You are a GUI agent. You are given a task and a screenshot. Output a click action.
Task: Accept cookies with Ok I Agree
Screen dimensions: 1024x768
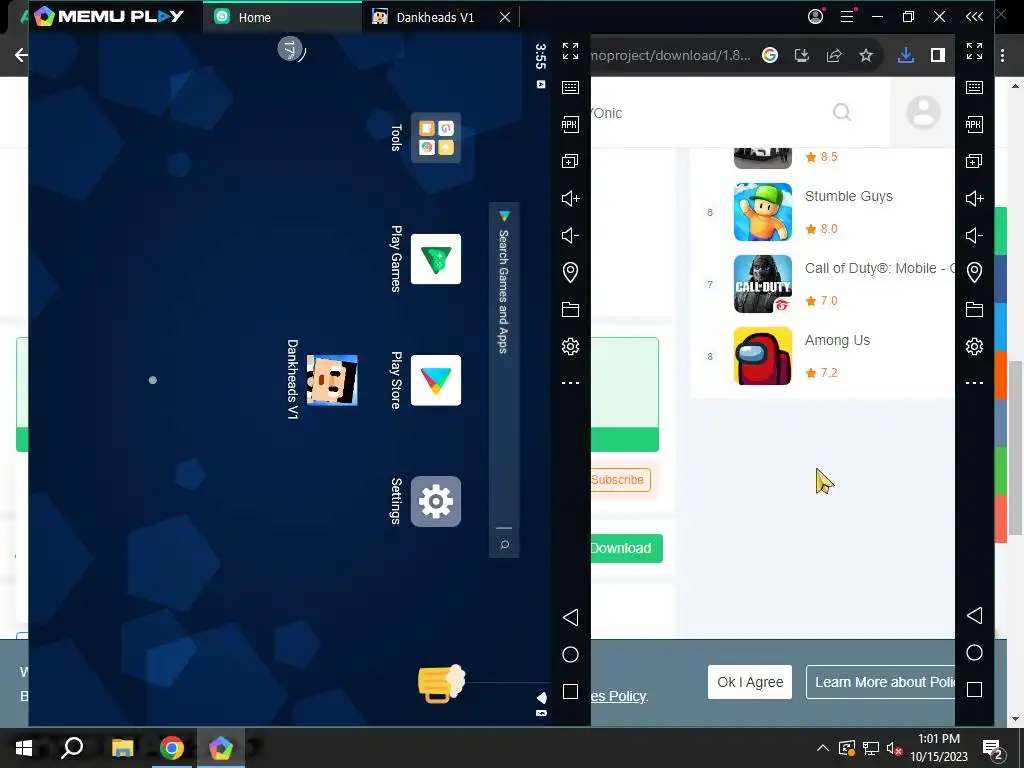coord(750,682)
